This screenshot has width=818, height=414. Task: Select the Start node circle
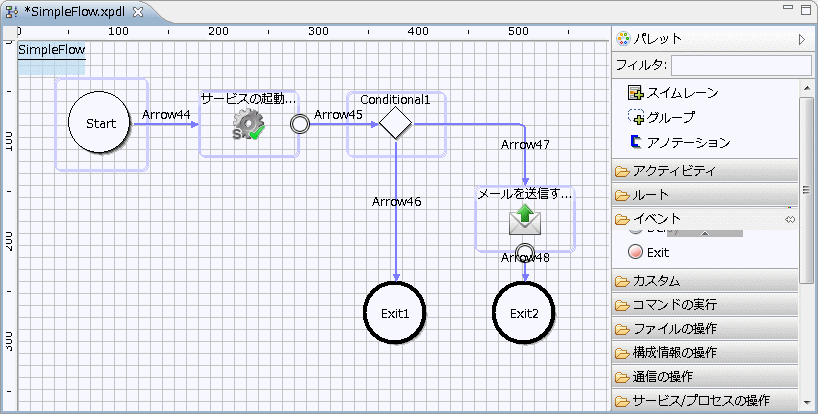pos(99,123)
